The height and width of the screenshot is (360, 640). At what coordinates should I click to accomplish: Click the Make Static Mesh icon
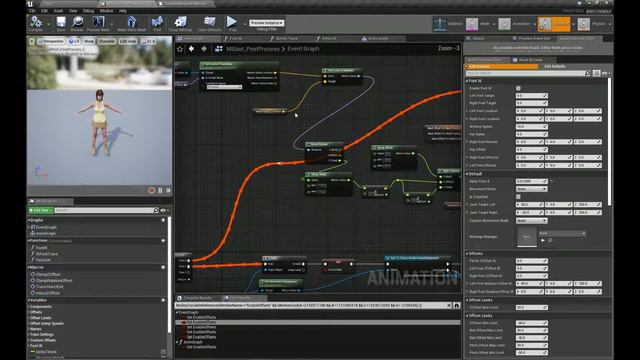131,22
